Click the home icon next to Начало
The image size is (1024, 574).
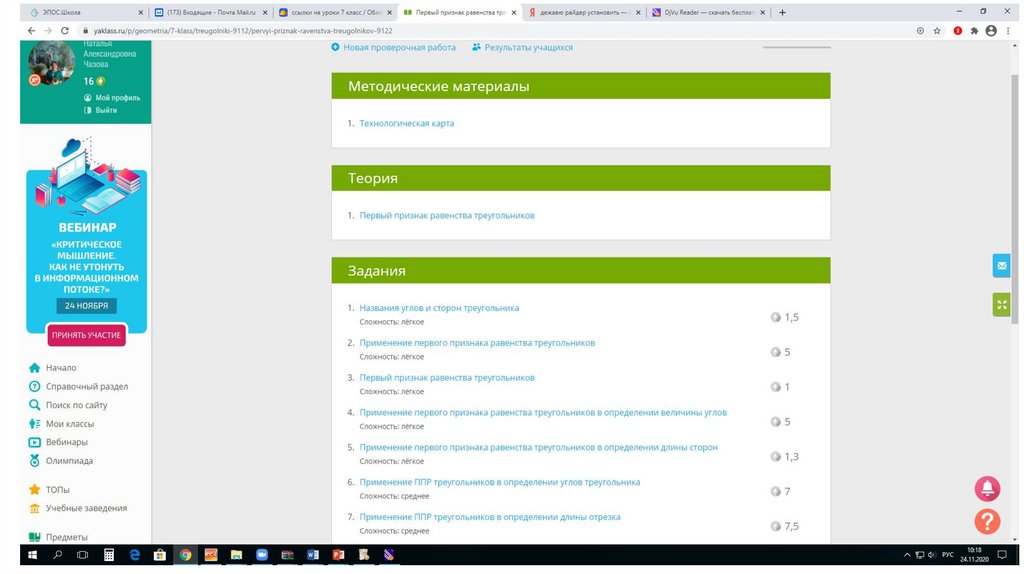click(35, 368)
